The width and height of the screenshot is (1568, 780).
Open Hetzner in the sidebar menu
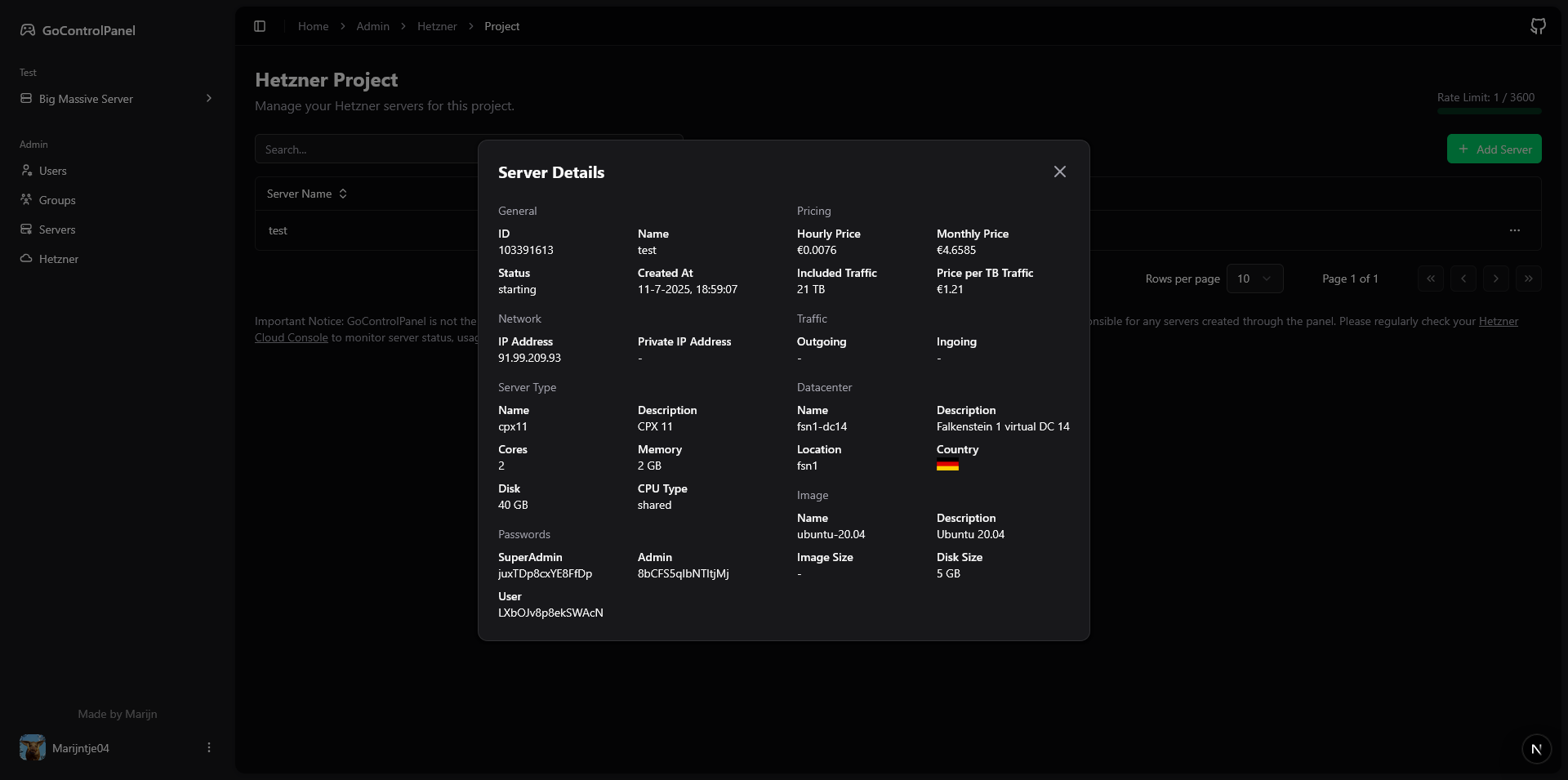point(118,259)
